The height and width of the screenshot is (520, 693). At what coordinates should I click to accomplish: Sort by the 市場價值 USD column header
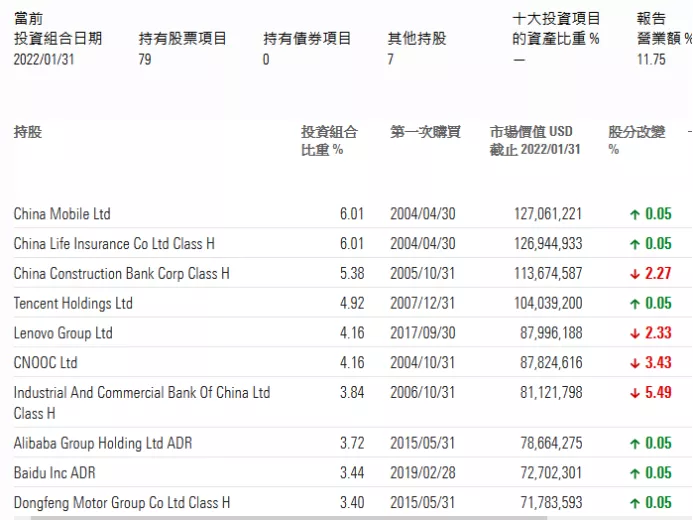point(535,140)
